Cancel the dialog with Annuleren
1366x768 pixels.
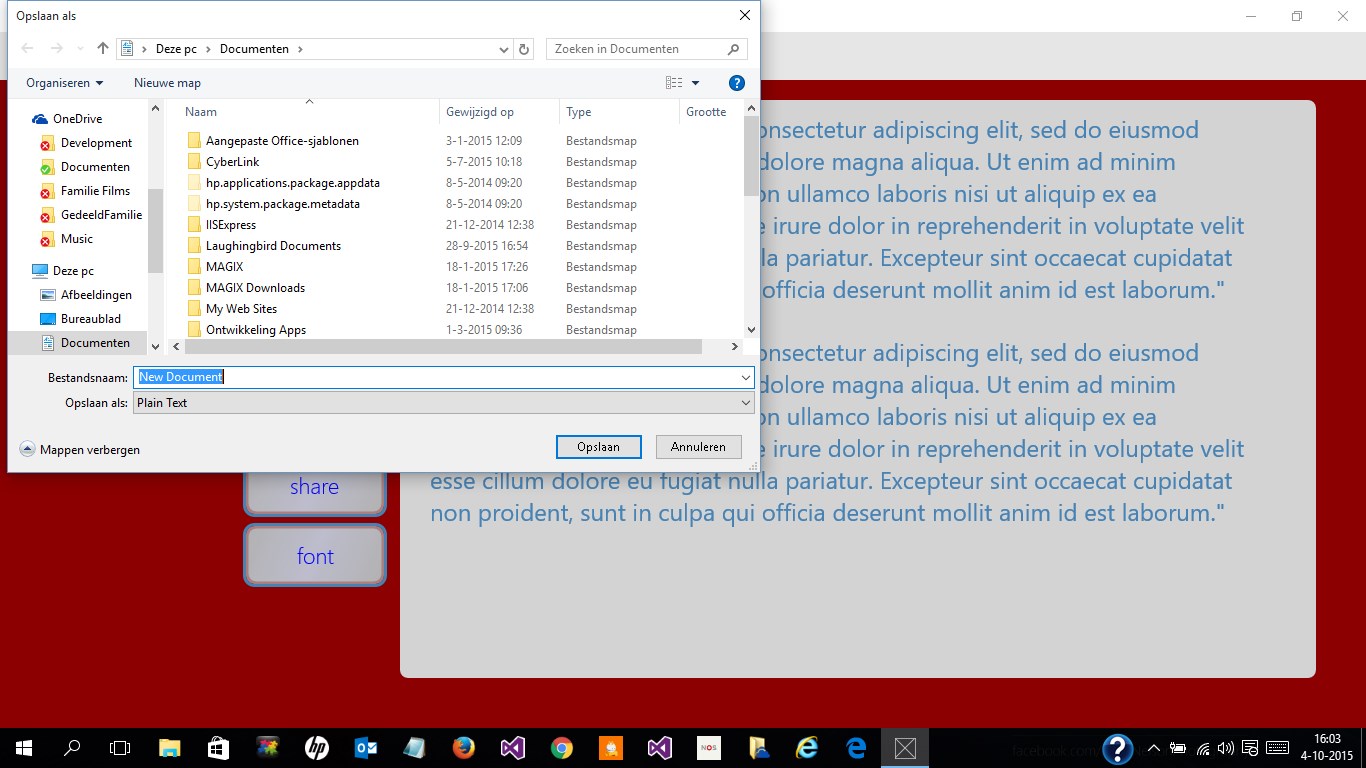[x=698, y=447]
